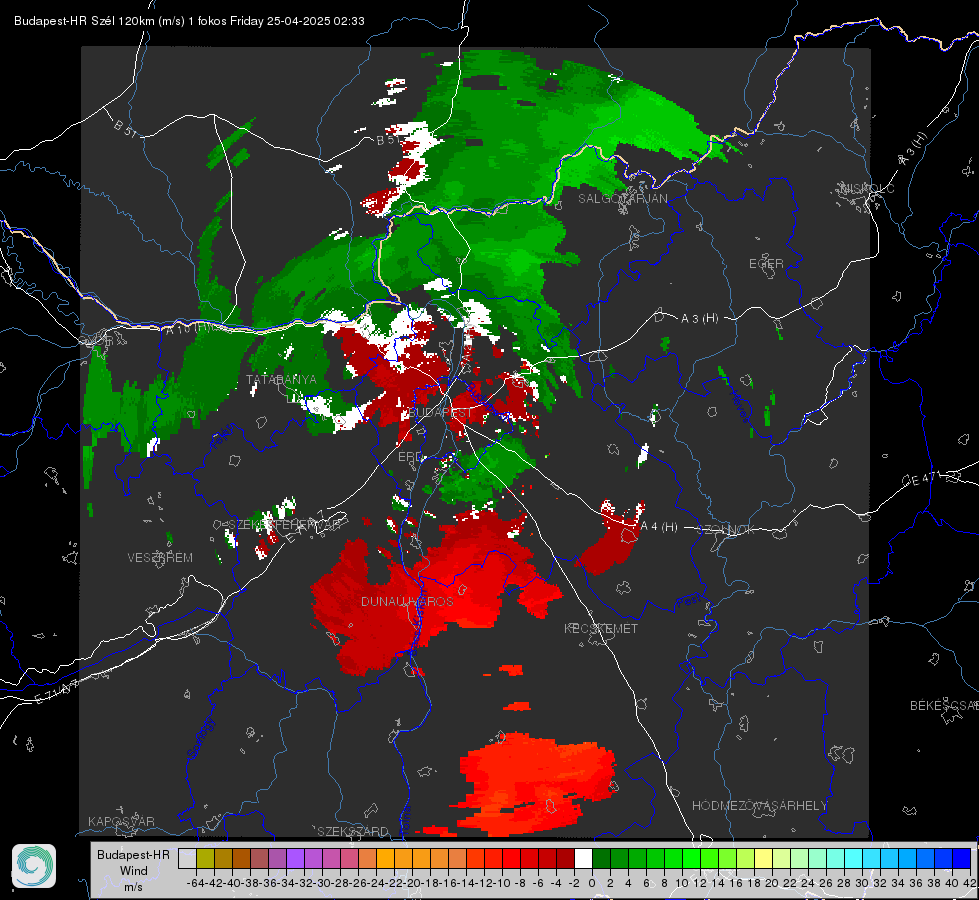979x900 pixels.
Task: Click the swirl logo icon beside the legend
Action: point(34,866)
